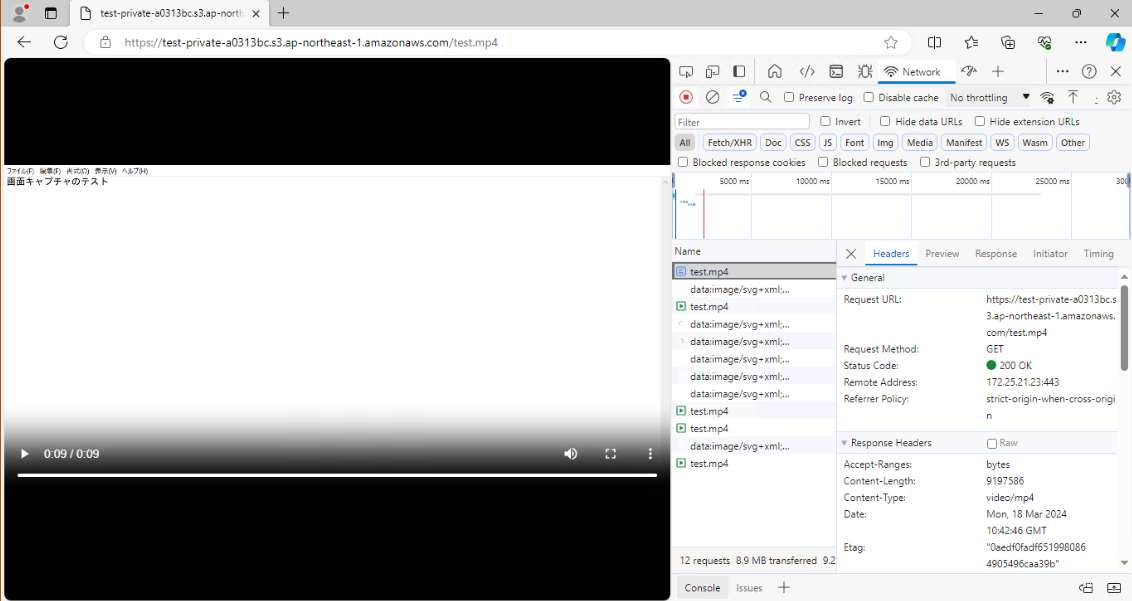Enable Disable cache
This screenshot has width=1132, height=601.
868,97
